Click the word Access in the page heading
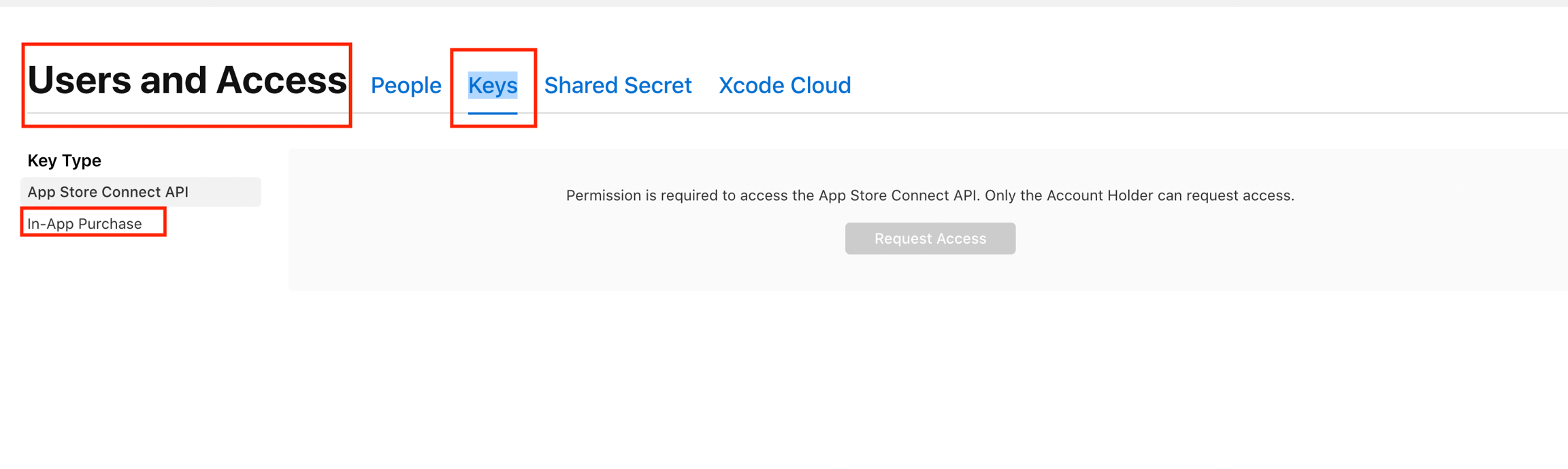 pos(281,80)
